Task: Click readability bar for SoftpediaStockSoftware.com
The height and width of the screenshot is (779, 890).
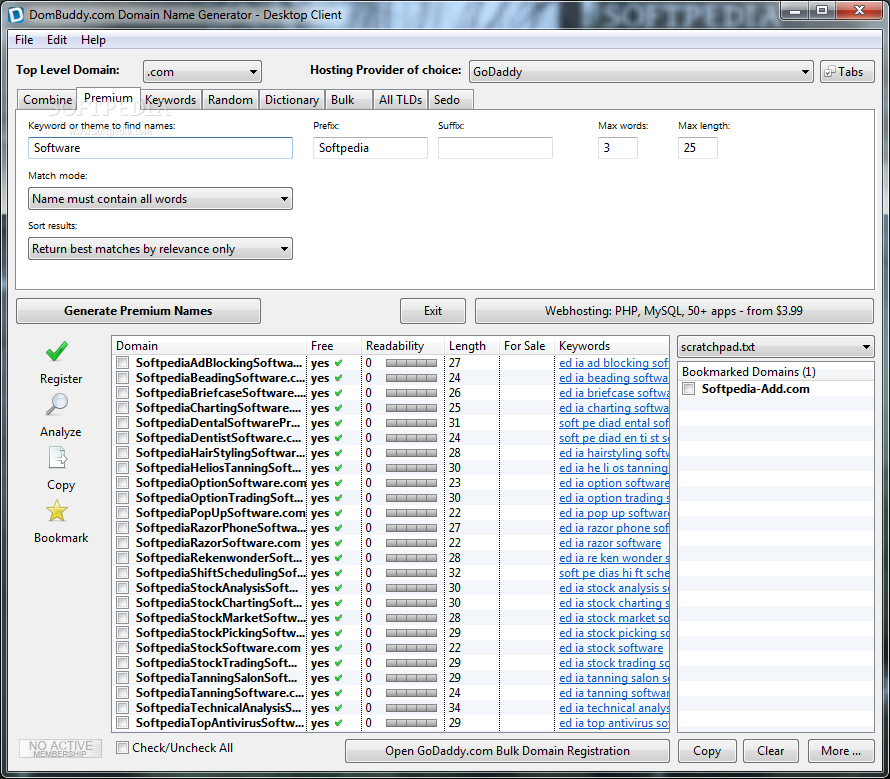Action: (x=411, y=648)
